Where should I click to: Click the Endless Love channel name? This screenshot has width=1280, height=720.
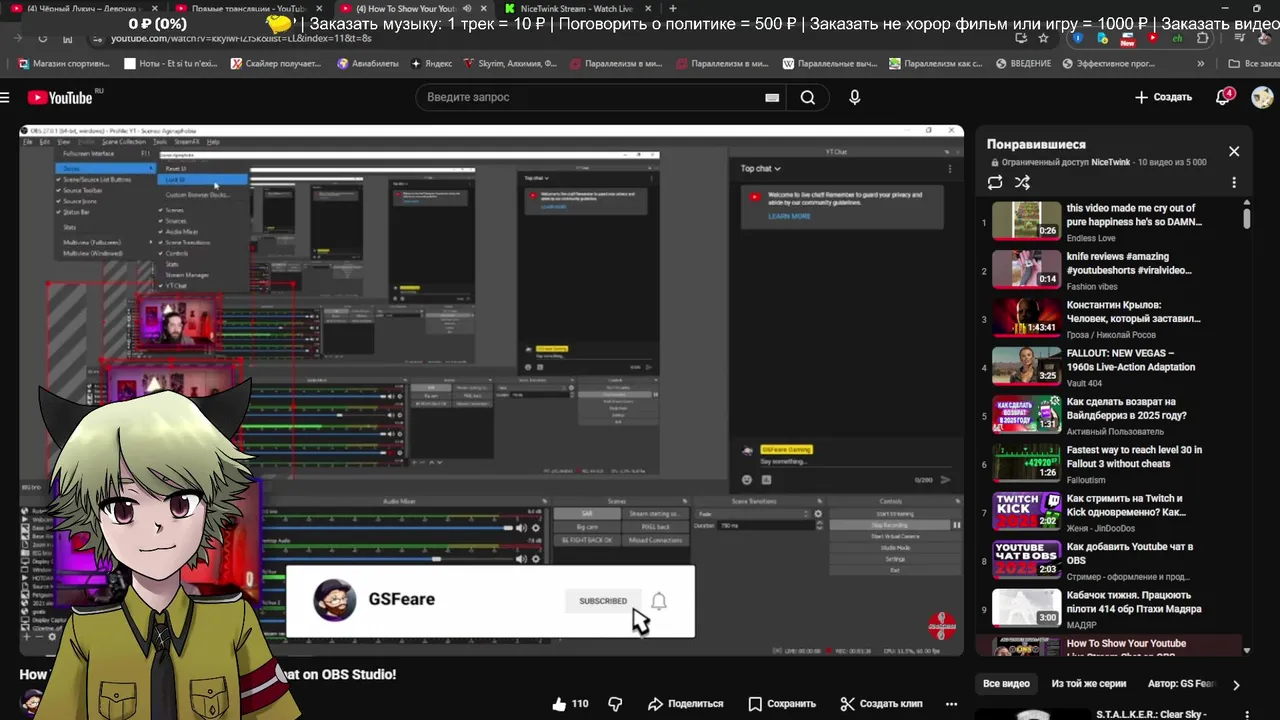point(1091,238)
